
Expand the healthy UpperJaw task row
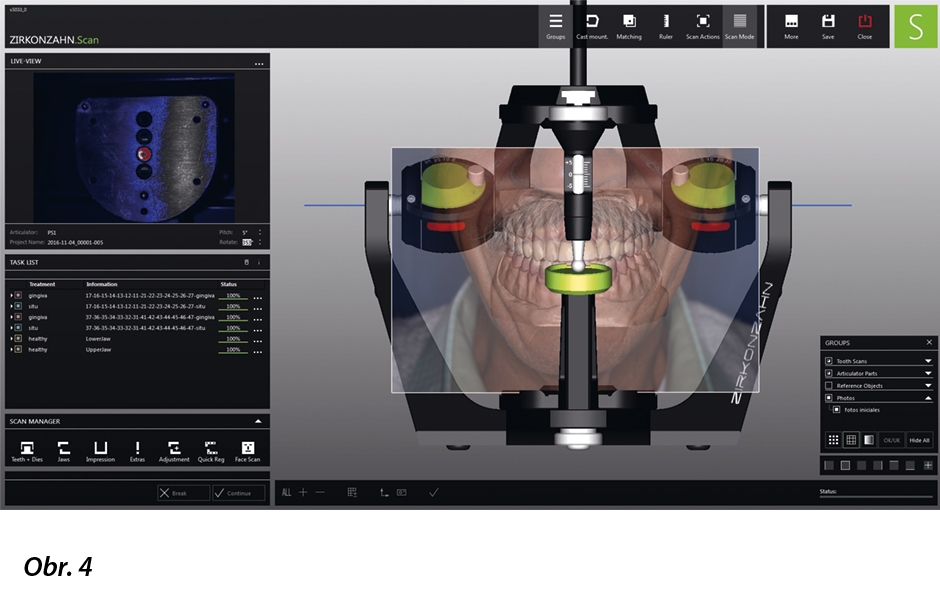point(11,349)
